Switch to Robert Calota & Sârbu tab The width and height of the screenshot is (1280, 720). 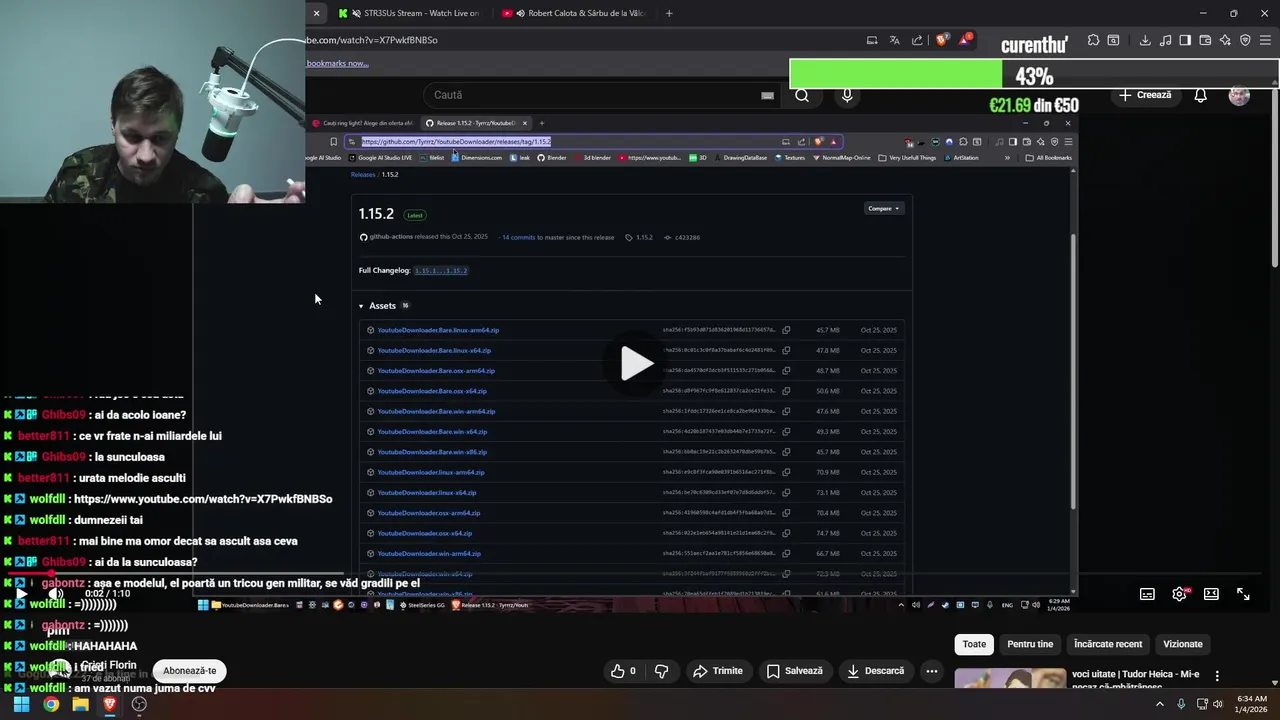click(575, 13)
